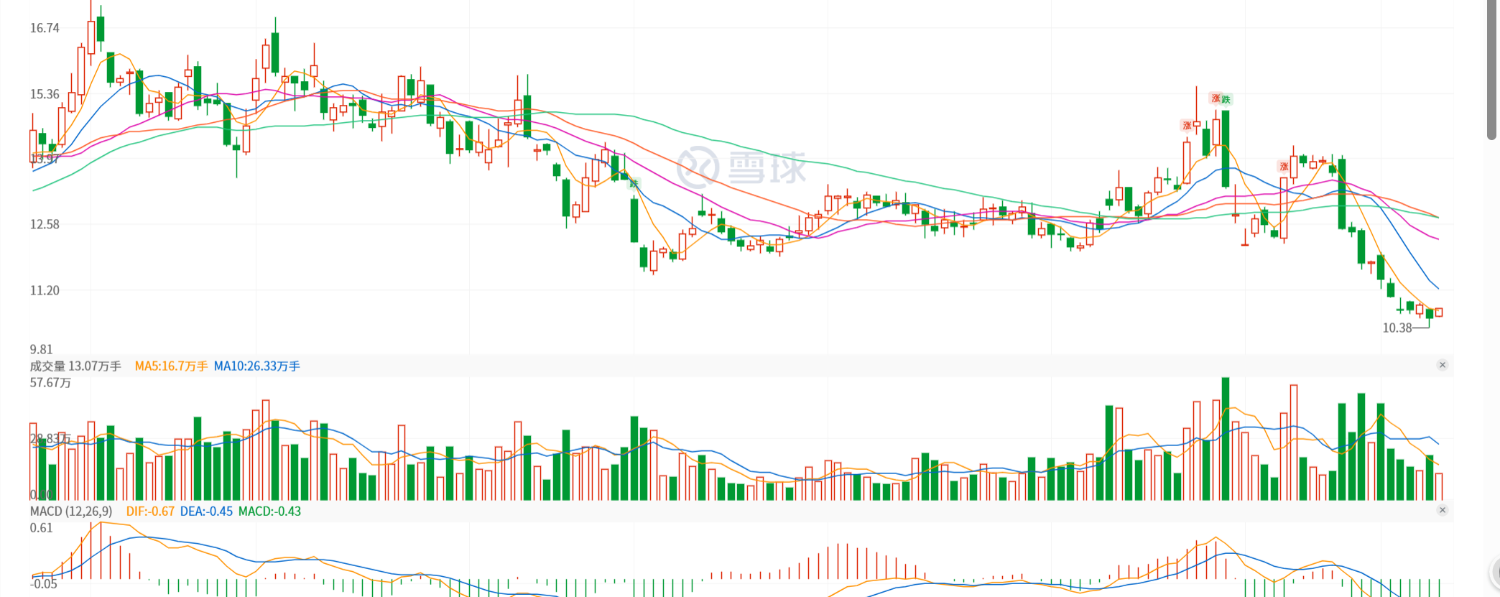Click the 15.36 price axis label
Image resolution: width=1500 pixels, height=597 pixels.
[x=45, y=94]
